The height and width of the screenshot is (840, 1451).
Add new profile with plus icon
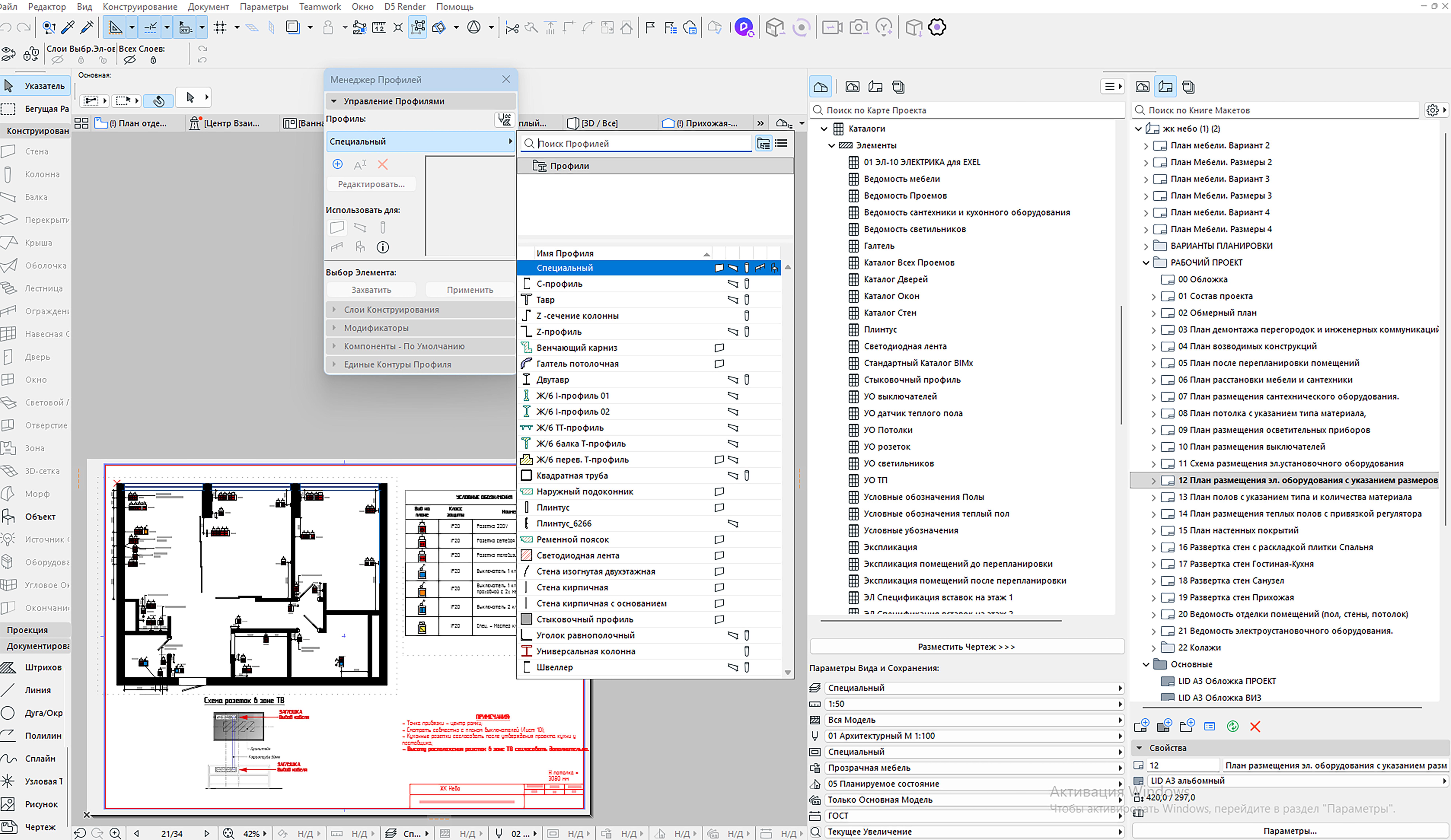click(337, 165)
